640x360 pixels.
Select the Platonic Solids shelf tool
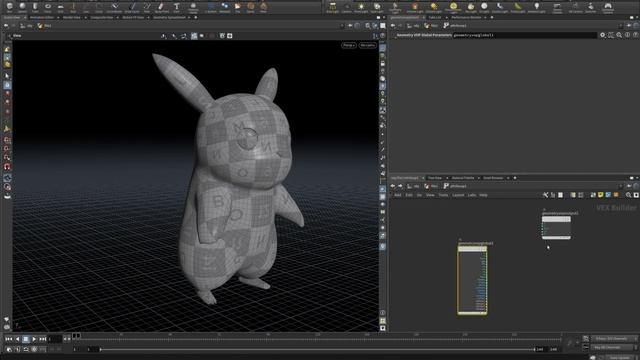coord(193,7)
